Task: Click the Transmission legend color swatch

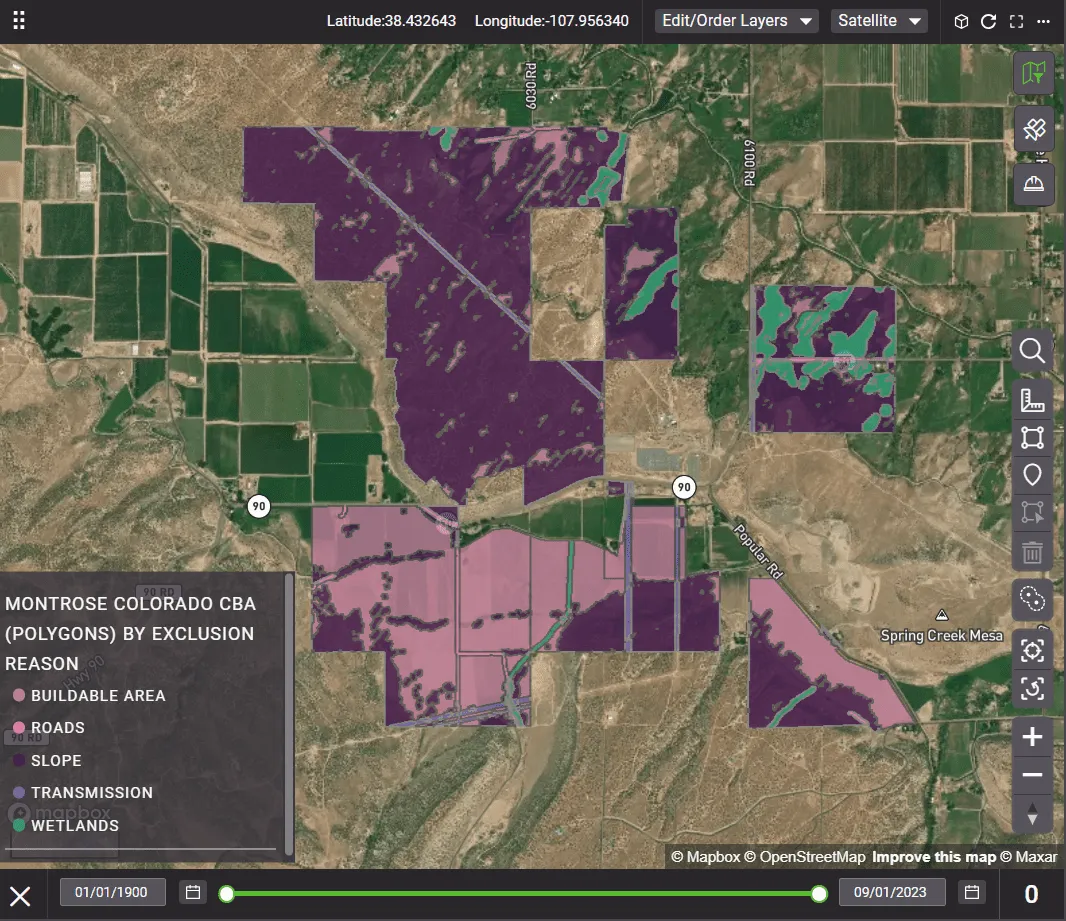Action: (x=19, y=792)
